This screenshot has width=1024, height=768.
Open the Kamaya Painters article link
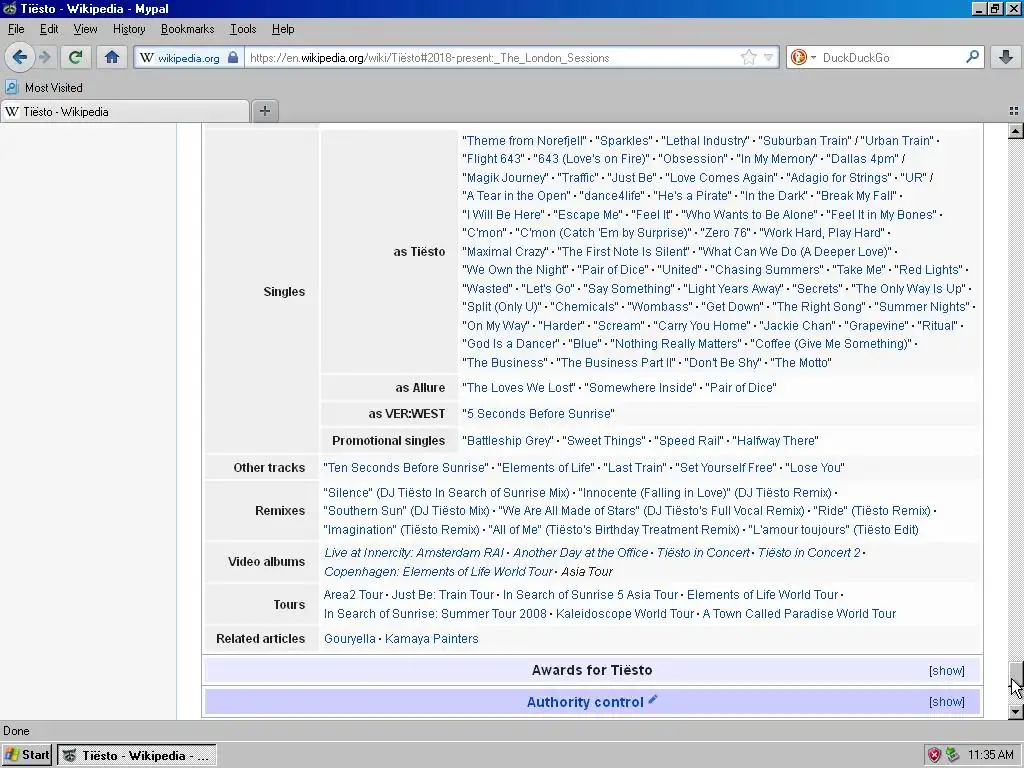click(x=432, y=639)
